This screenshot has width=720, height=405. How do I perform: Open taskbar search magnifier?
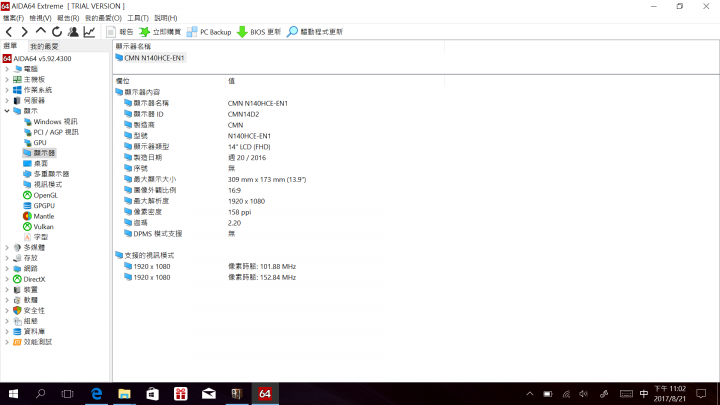(40, 394)
